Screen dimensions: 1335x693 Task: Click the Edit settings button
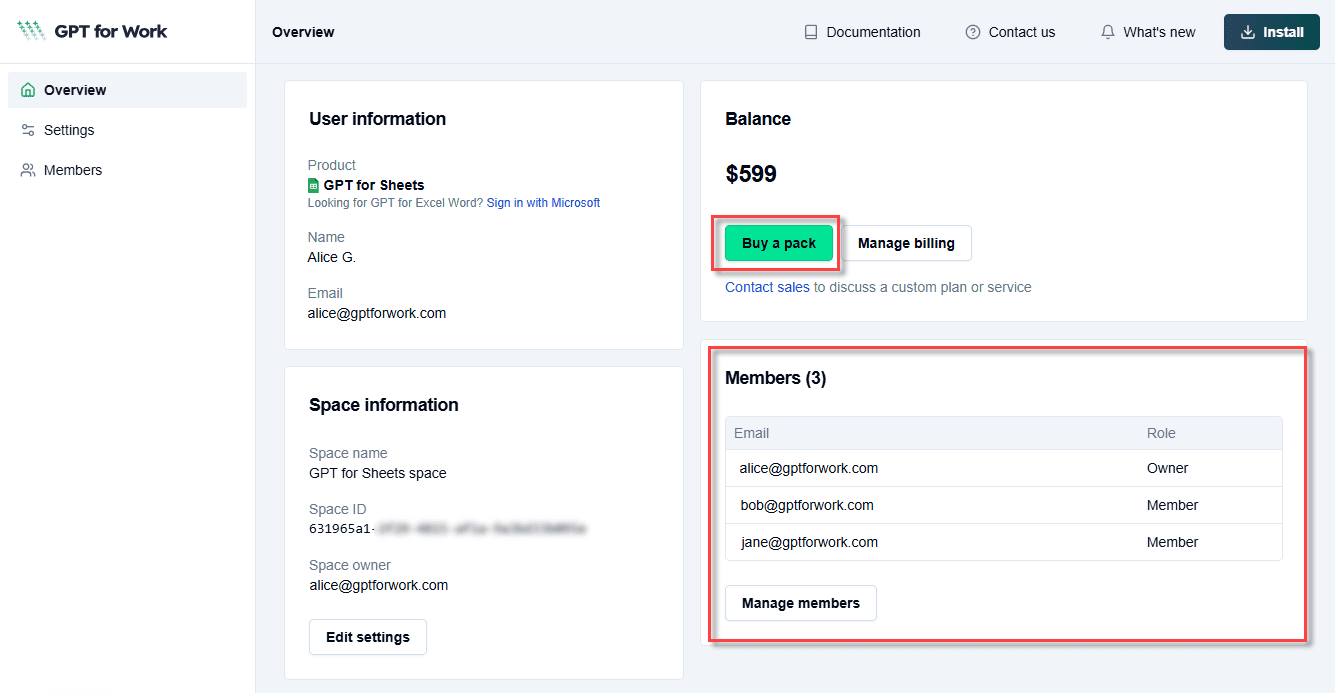pyautogui.click(x=368, y=637)
